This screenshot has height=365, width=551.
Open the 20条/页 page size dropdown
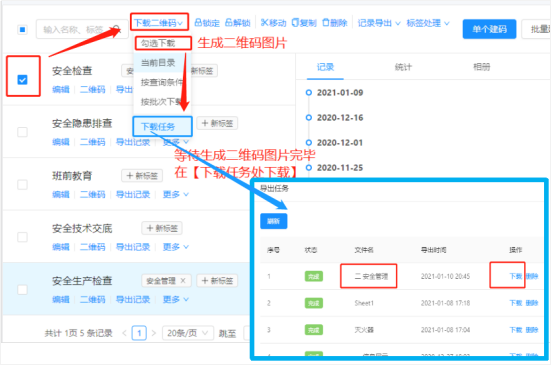[x=188, y=333]
